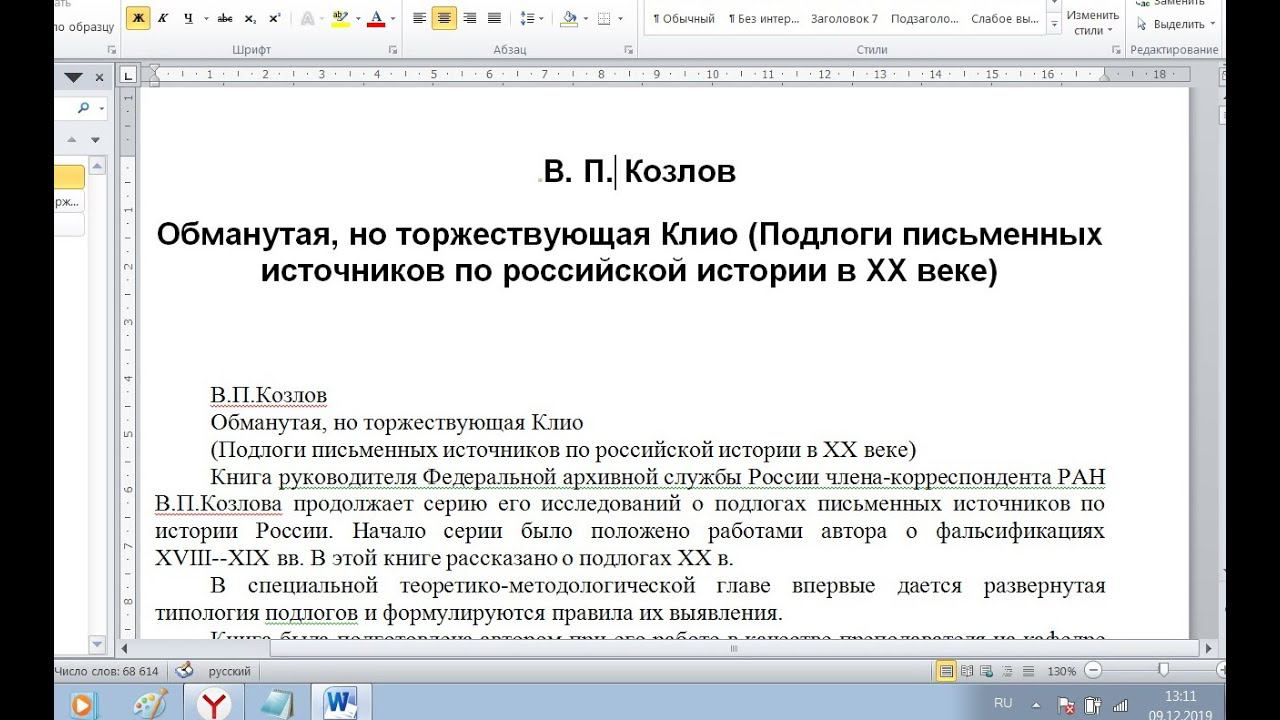Toggle bold formatting (Ж) button
1280x720 pixels.
(x=138, y=18)
